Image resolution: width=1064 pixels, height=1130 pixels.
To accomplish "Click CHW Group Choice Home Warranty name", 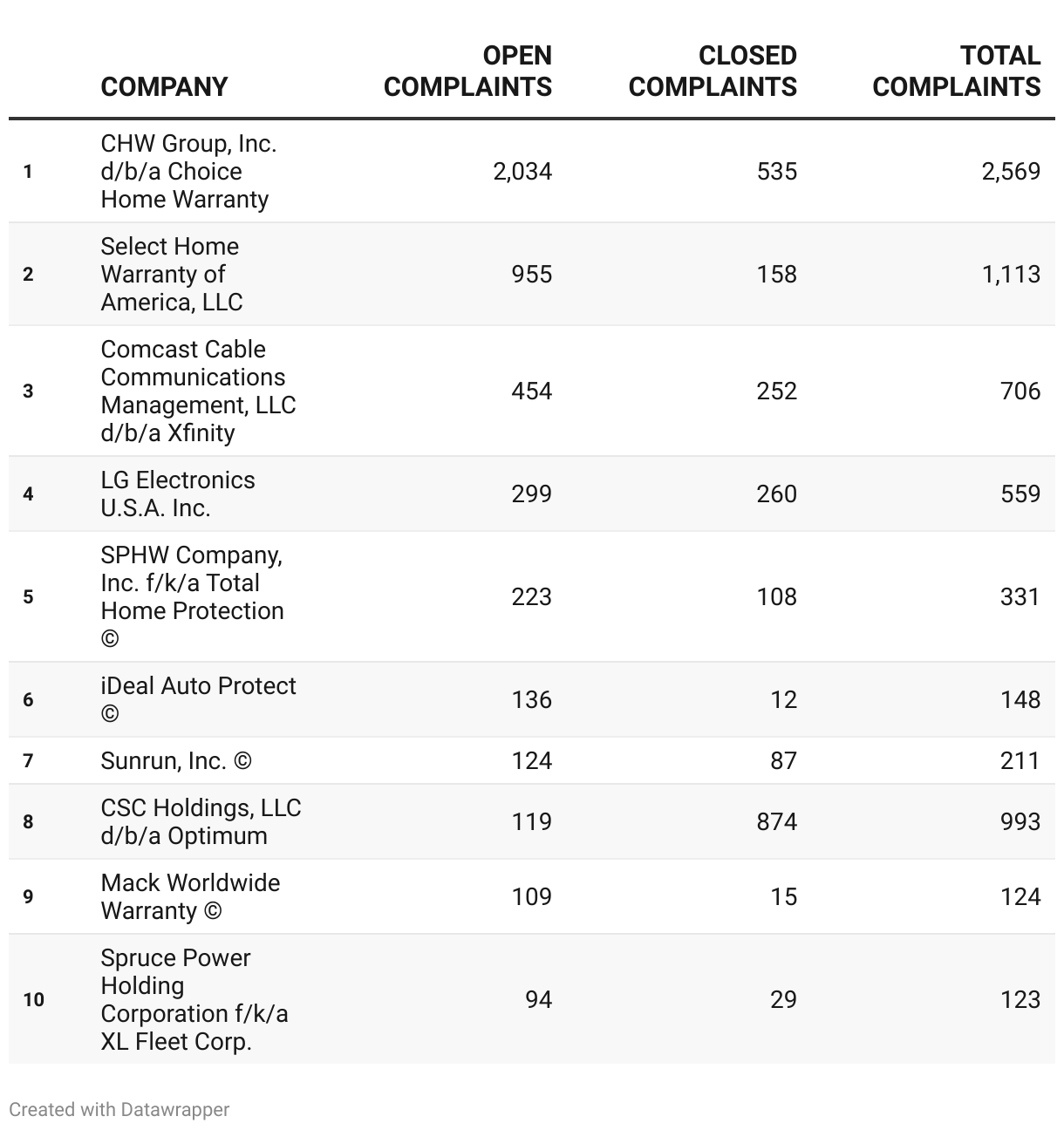I will pos(188,171).
